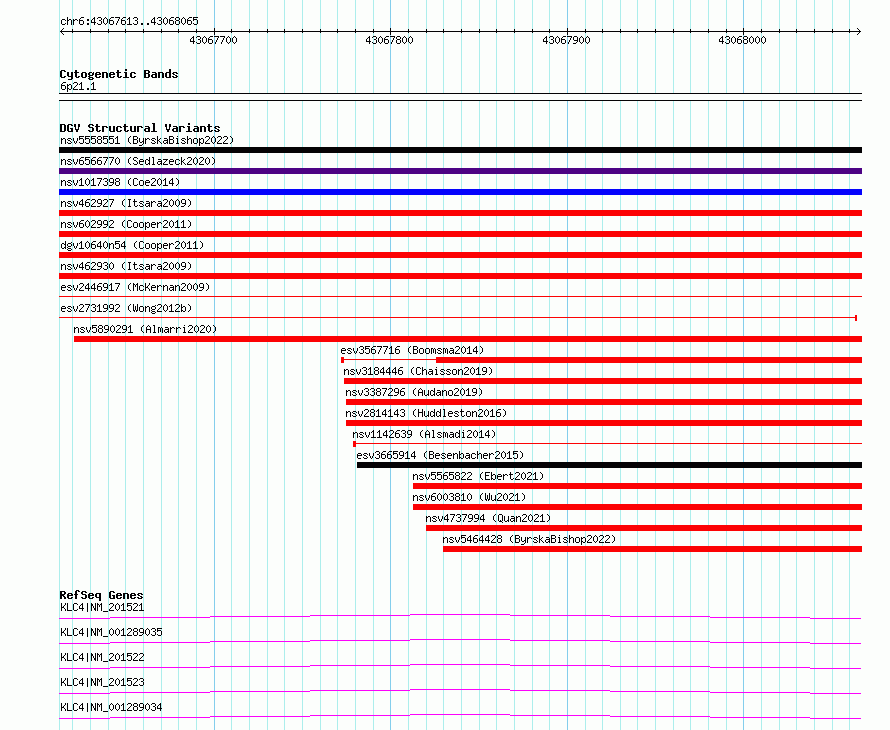Click the chr6:43067613..43068065 region label
The height and width of the screenshot is (730, 890).
pos(129,22)
